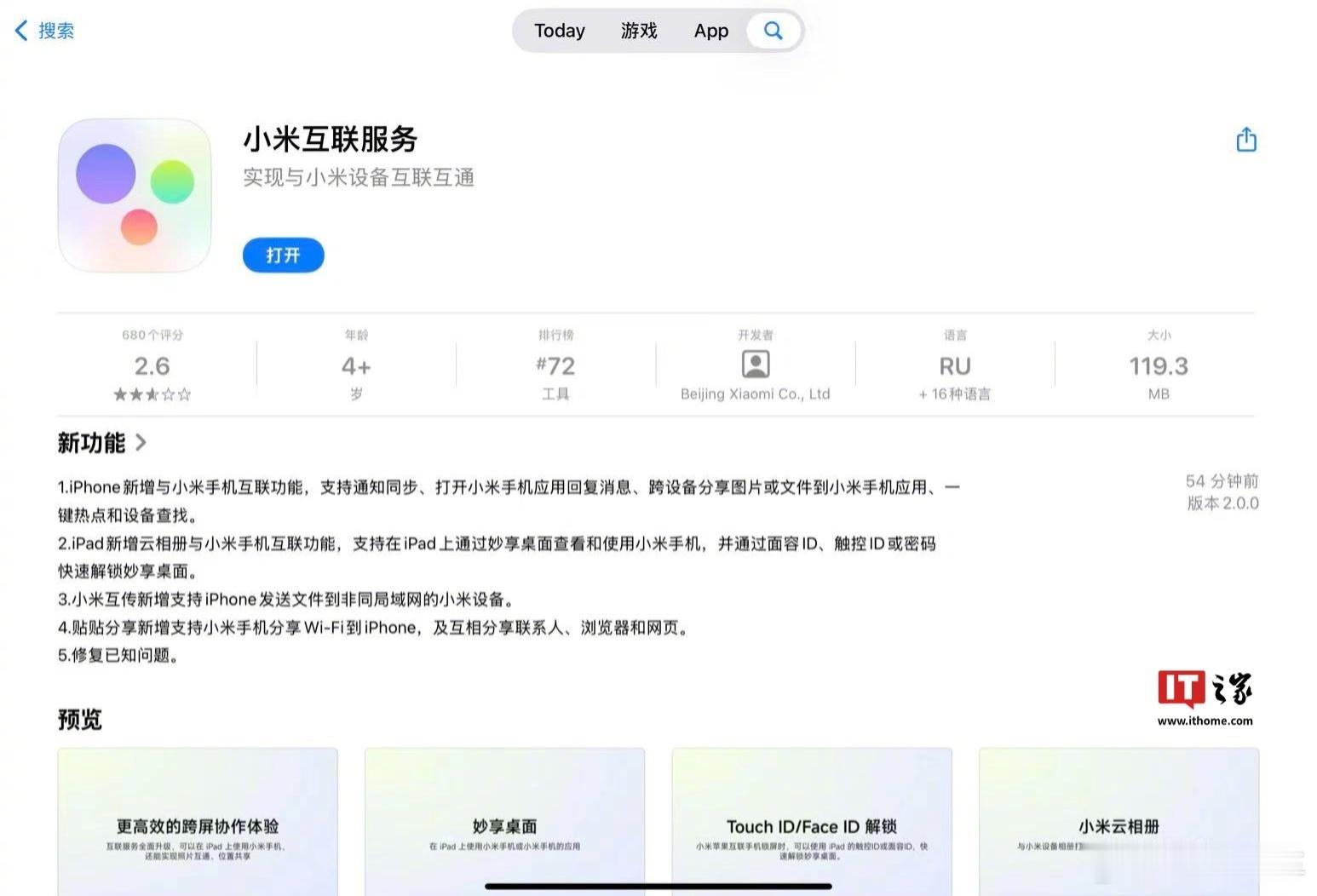1317x896 pixels.
Task: Open the 新功能 heading
Action: pyautogui.click(x=91, y=442)
